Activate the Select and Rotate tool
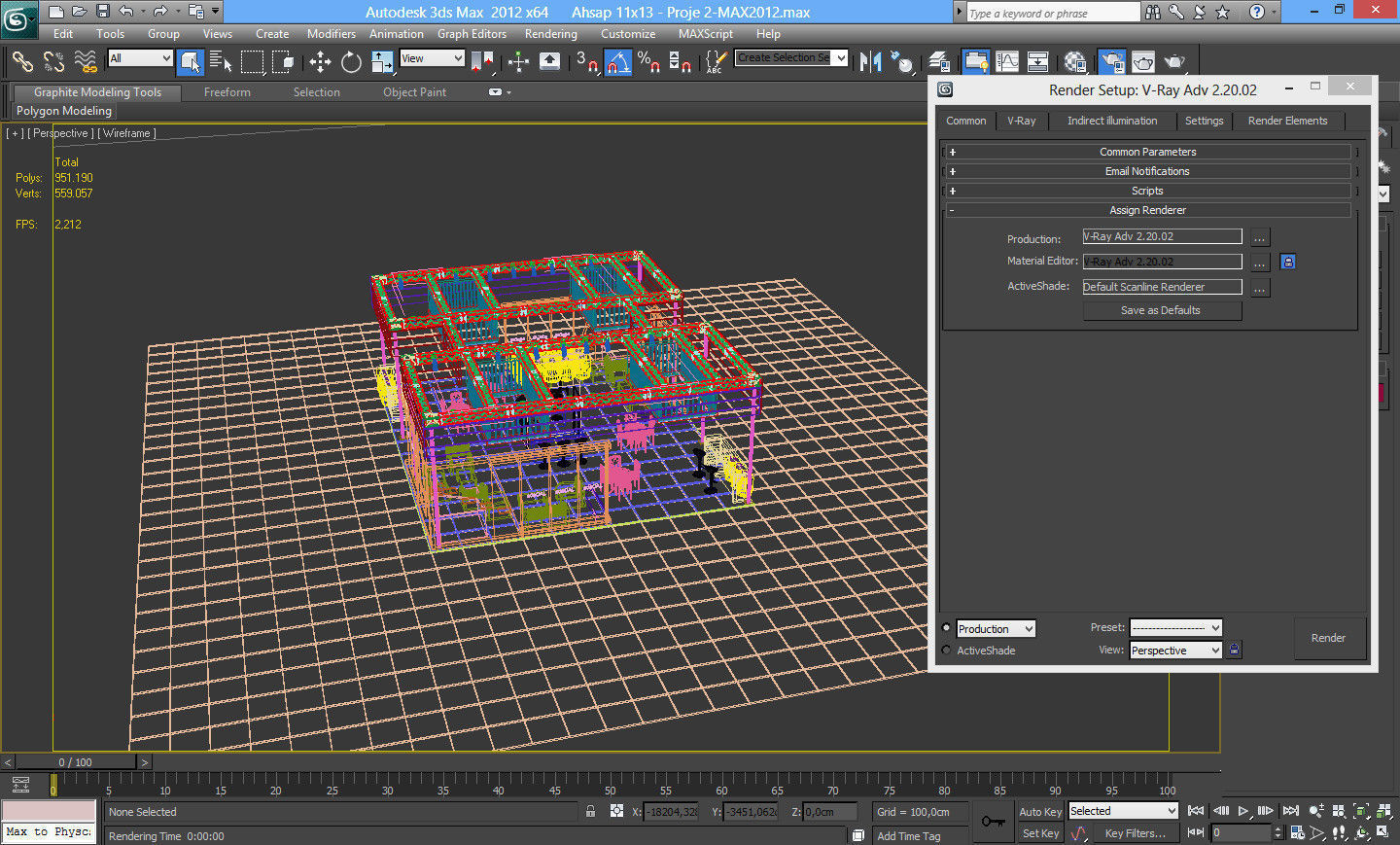The height and width of the screenshot is (845, 1400). pyautogui.click(x=351, y=62)
